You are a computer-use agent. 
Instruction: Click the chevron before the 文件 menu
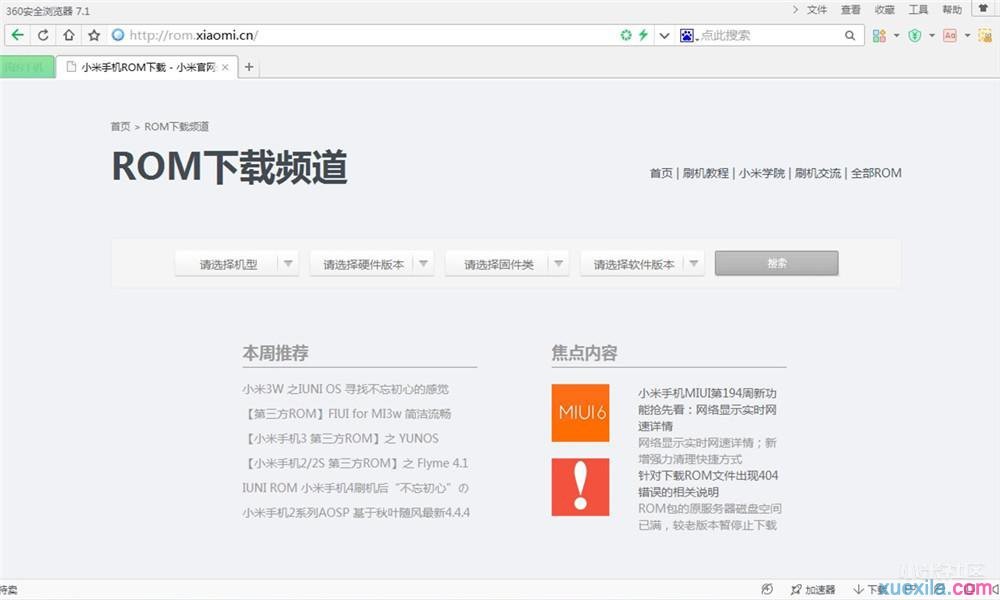coord(795,10)
